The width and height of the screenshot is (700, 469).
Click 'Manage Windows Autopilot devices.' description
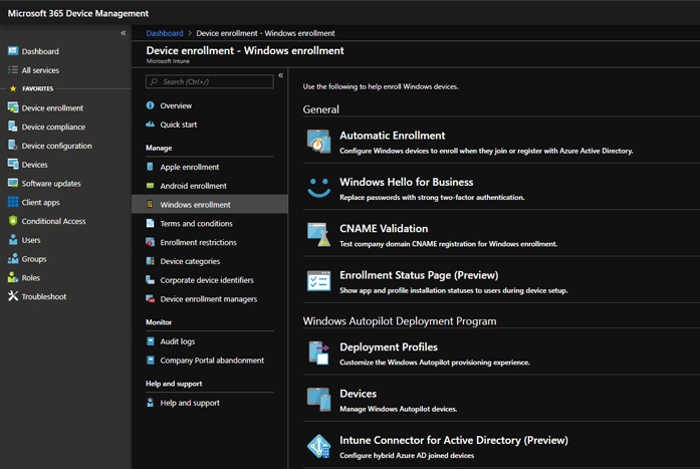(x=398, y=409)
